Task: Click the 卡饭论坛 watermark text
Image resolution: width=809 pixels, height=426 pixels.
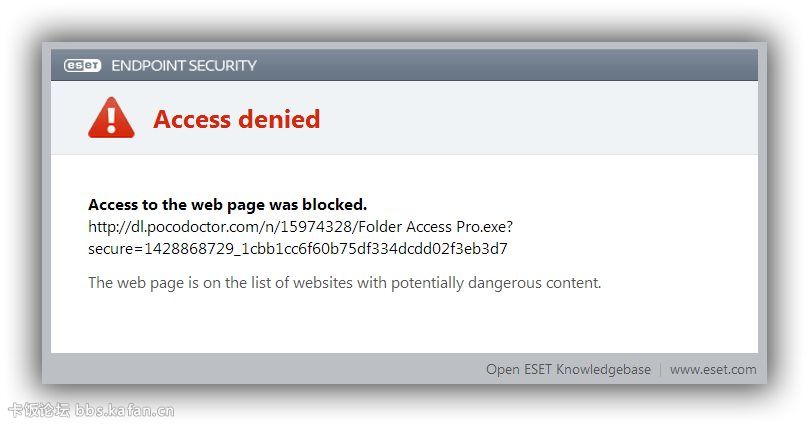Action: click(x=39, y=409)
